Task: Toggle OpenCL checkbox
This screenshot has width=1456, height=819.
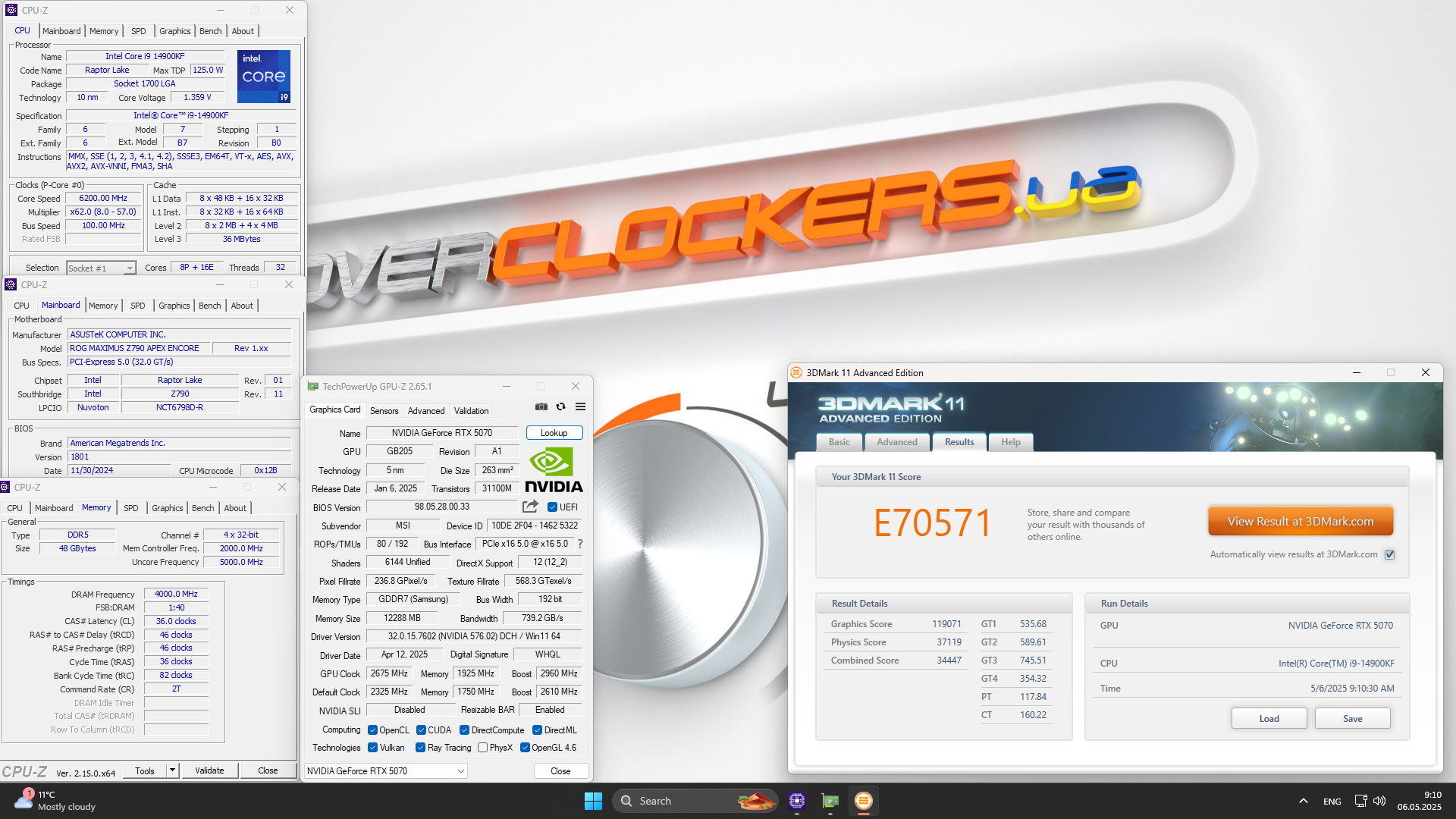Action: coord(372,730)
